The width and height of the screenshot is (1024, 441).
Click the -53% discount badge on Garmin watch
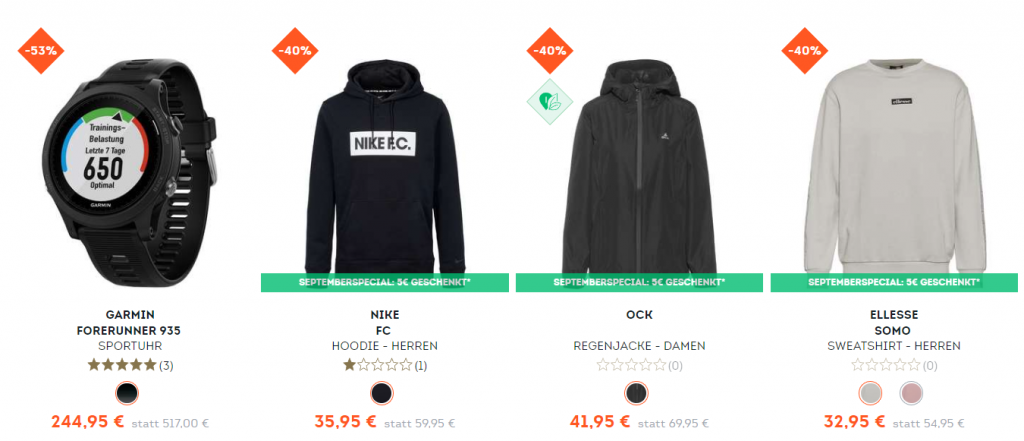point(40,50)
